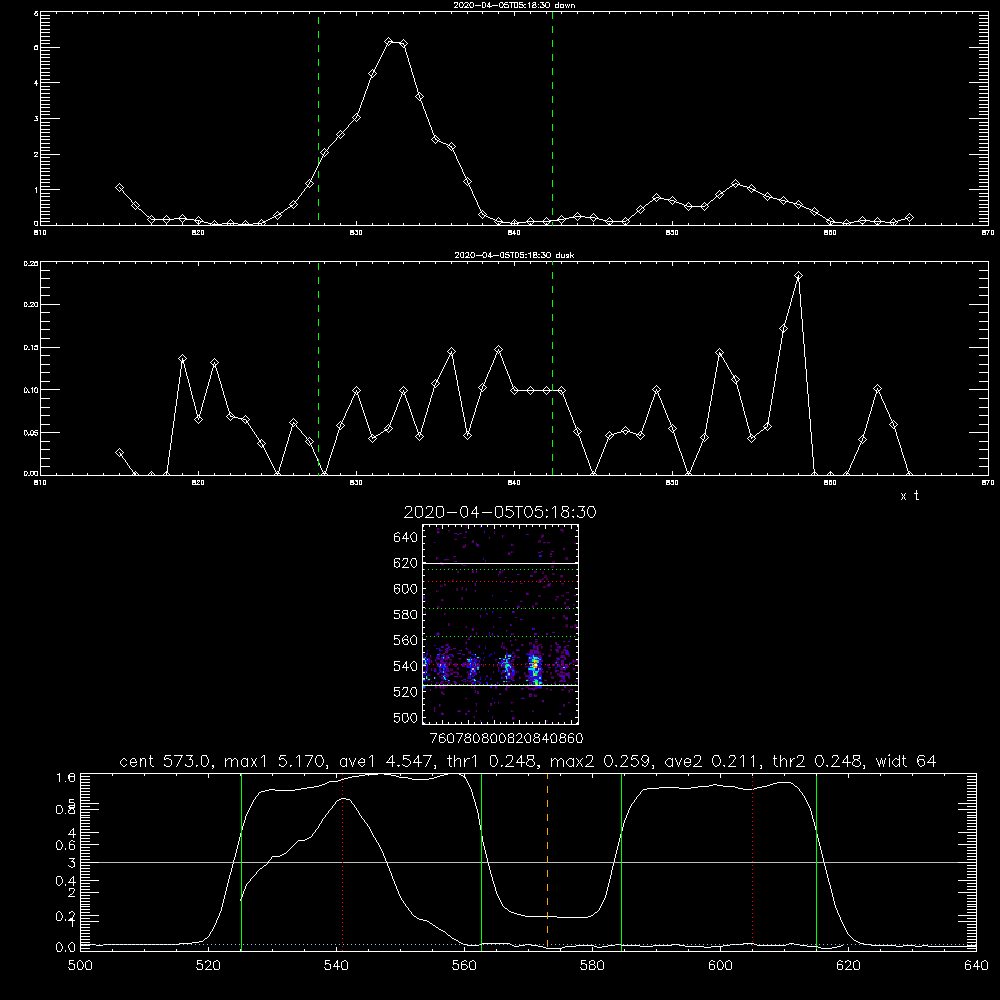1000x1000 pixels.
Task: Click the brightest blob in the spectrogram image
Action: click(x=536, y=668)
